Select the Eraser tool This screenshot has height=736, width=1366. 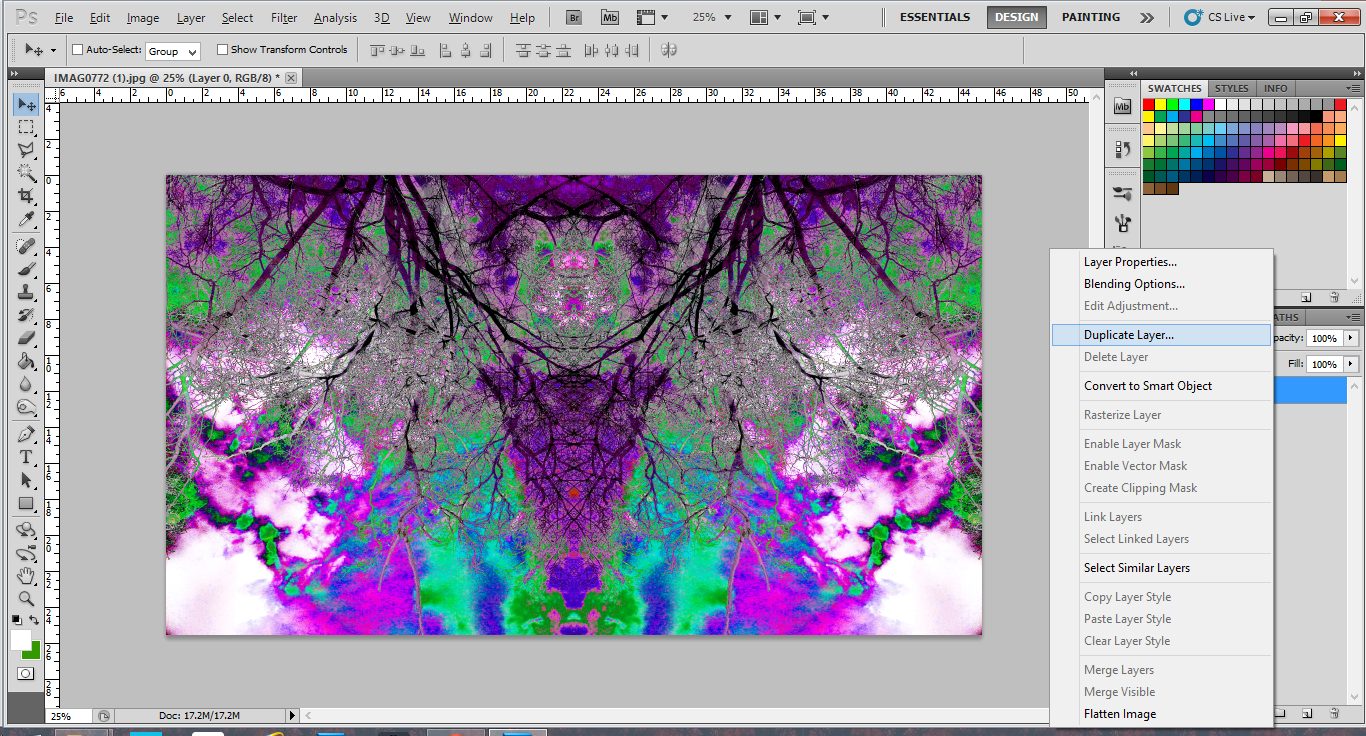[x=26, y=338]
